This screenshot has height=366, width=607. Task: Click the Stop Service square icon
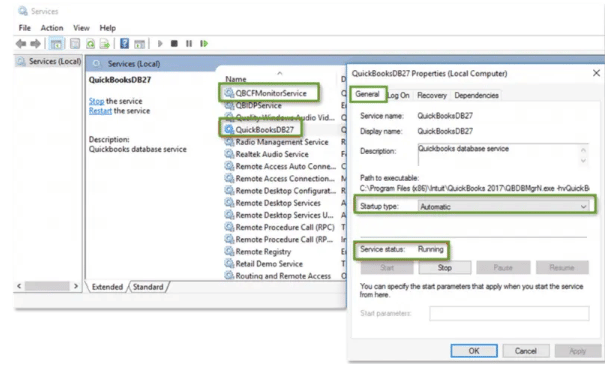174,44
